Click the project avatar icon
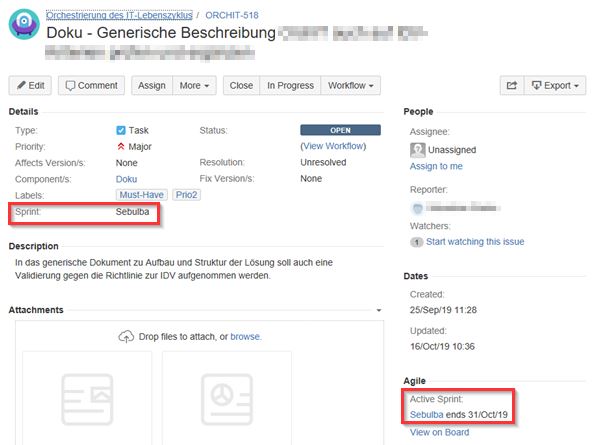The image size is (599, 445). point(24,24)
